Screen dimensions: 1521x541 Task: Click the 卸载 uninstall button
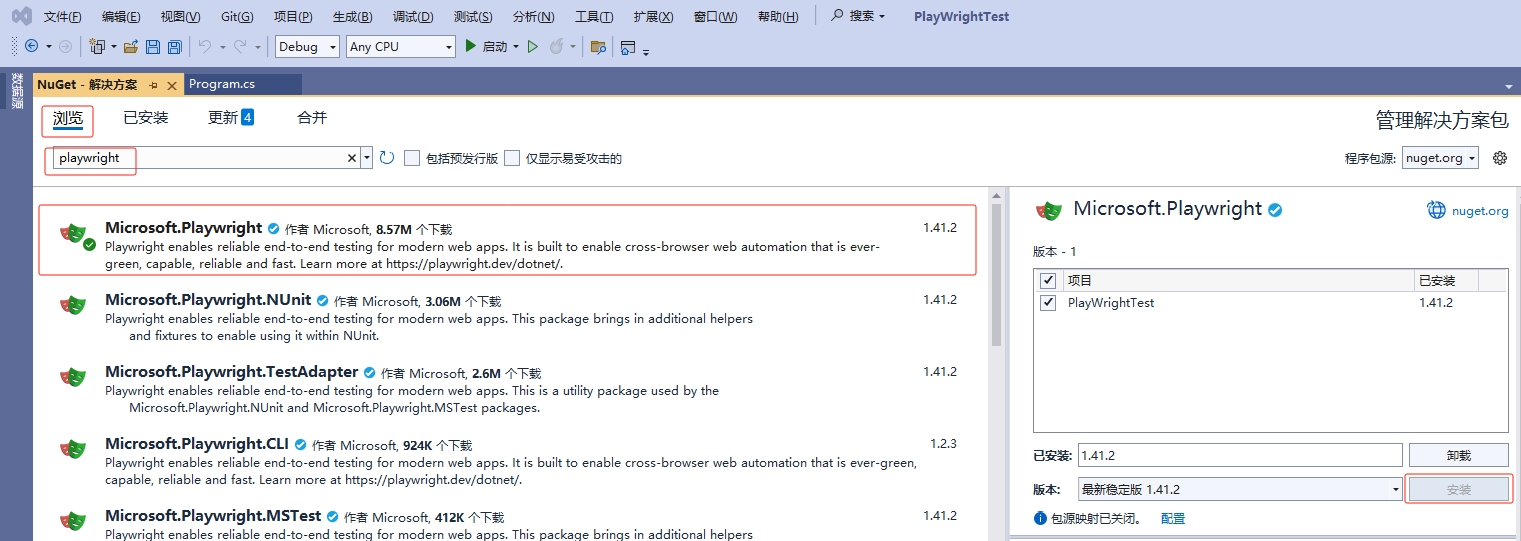1458,455
